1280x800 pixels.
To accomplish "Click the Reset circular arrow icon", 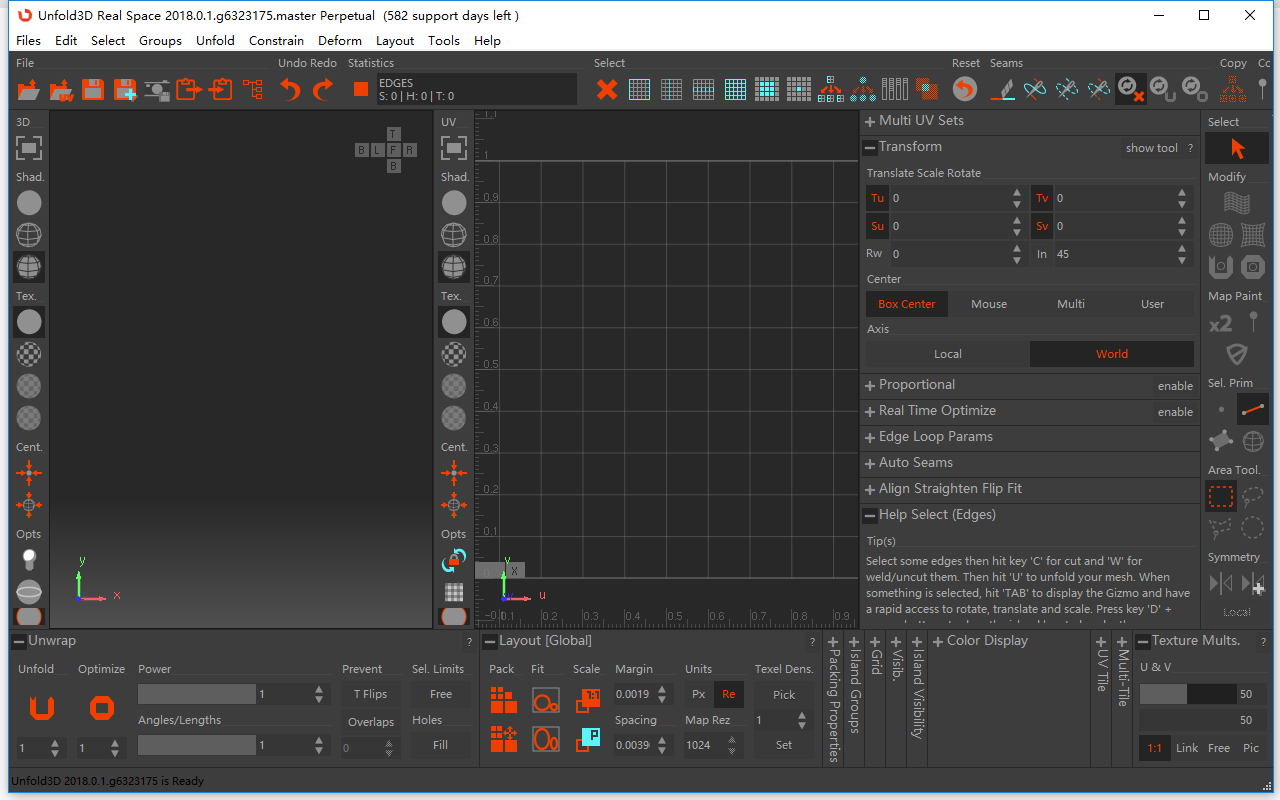I will click(x=964, y=89).
